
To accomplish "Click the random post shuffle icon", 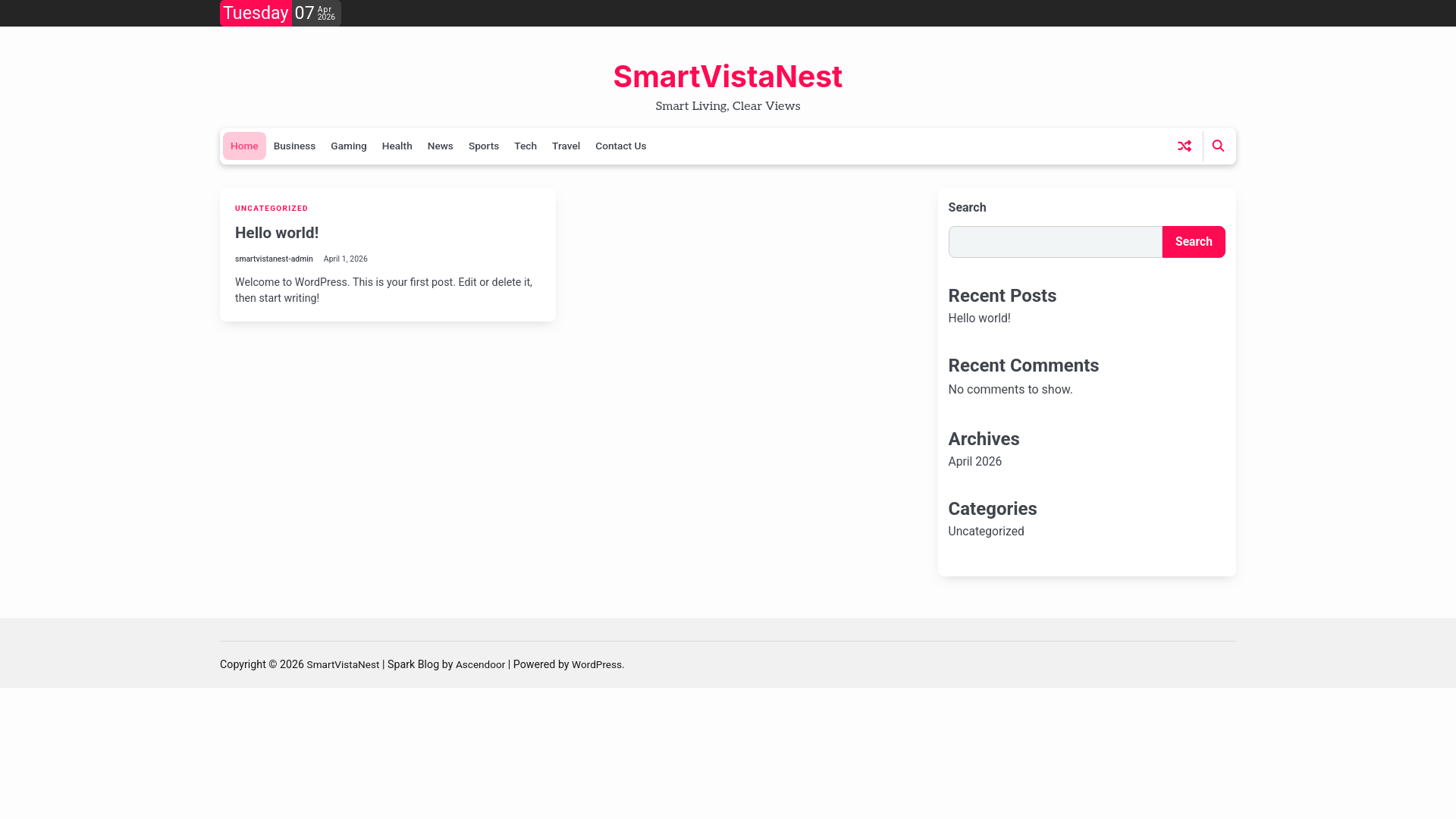I will pos(1185,146).
